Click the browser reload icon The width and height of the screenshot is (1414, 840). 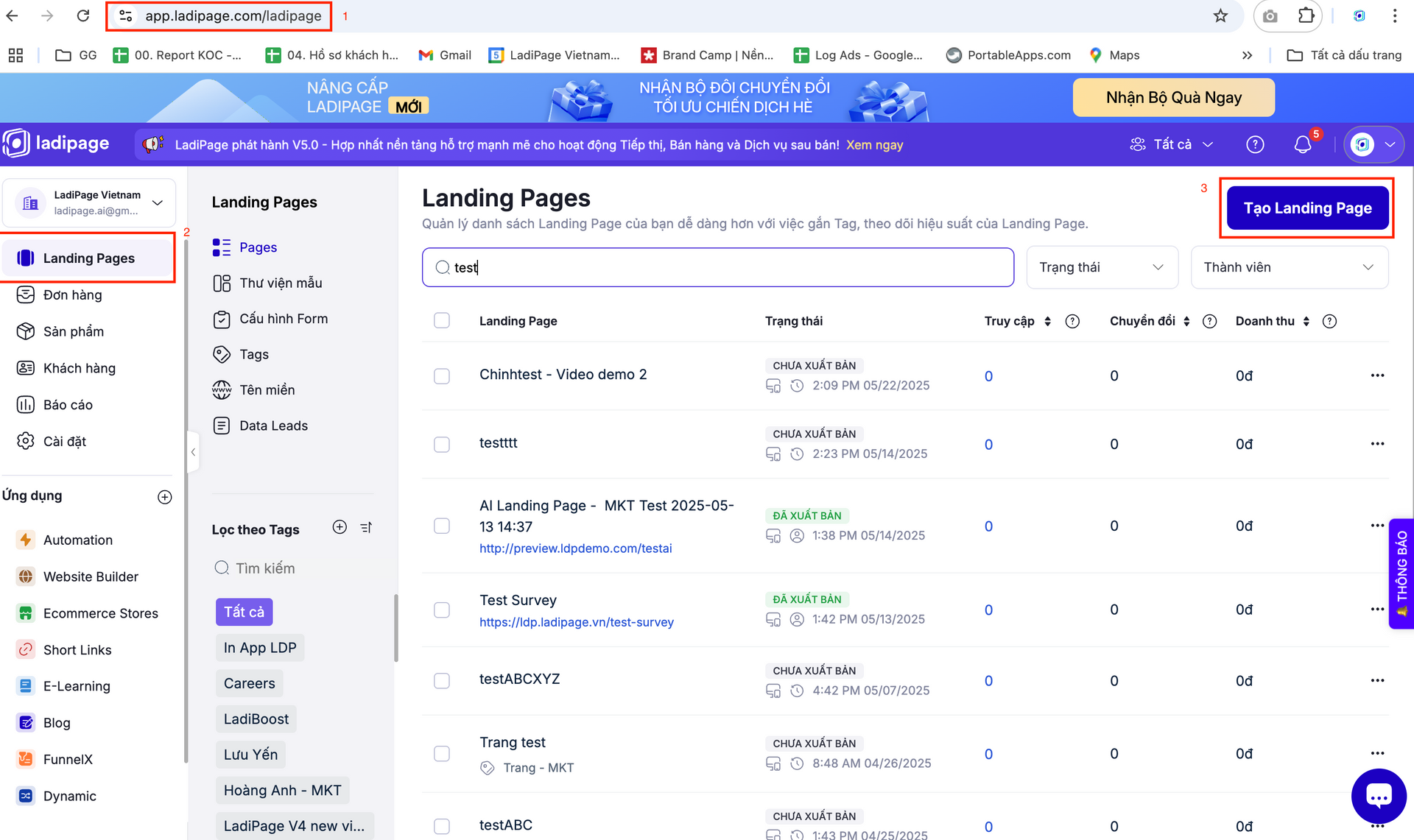[83, 15]
